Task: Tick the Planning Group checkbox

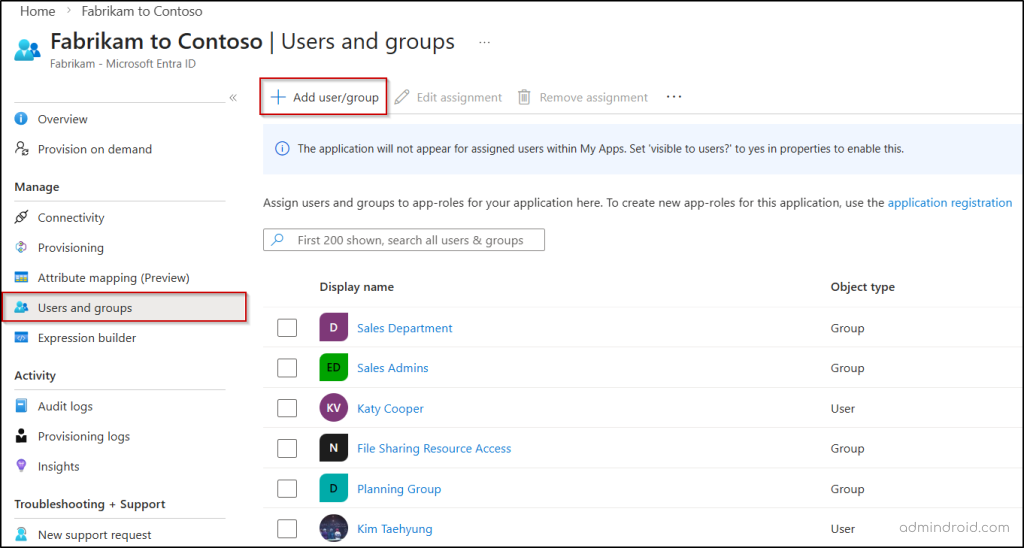Action: 287,489
